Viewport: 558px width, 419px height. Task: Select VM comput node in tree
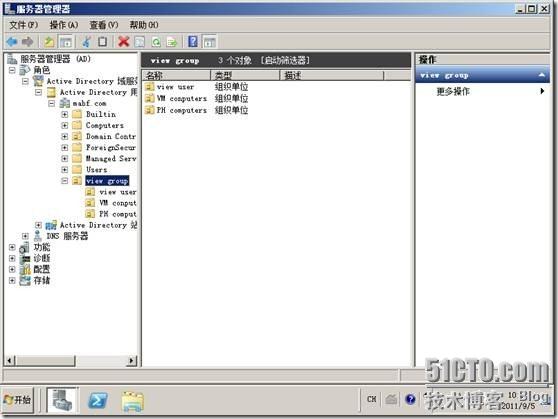pyautogui.click(x=117, y=203)
